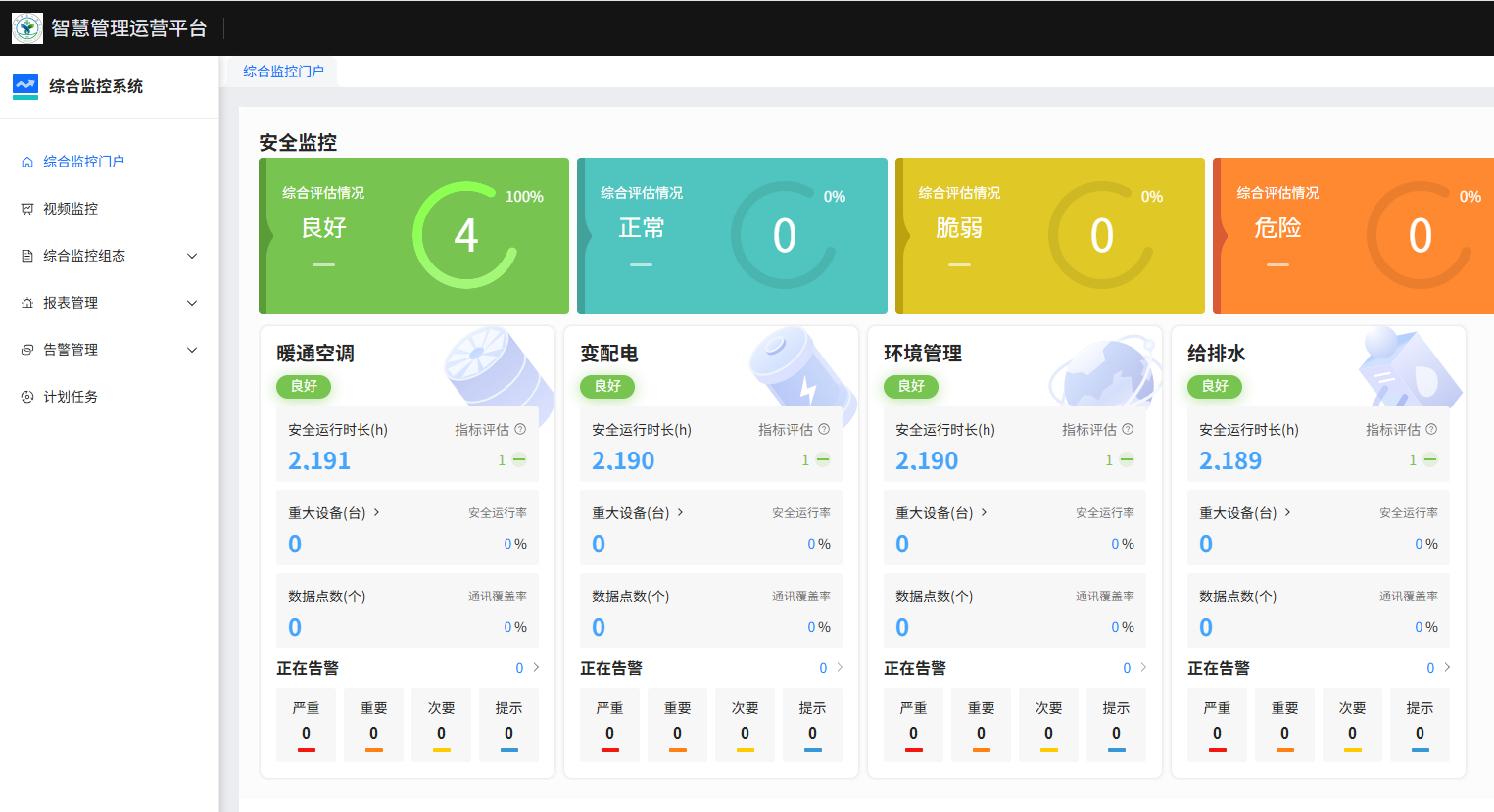Open 暖通空调 重大设备 arrow
This screenshot has height=812, width=1494.
coord(377,512)
